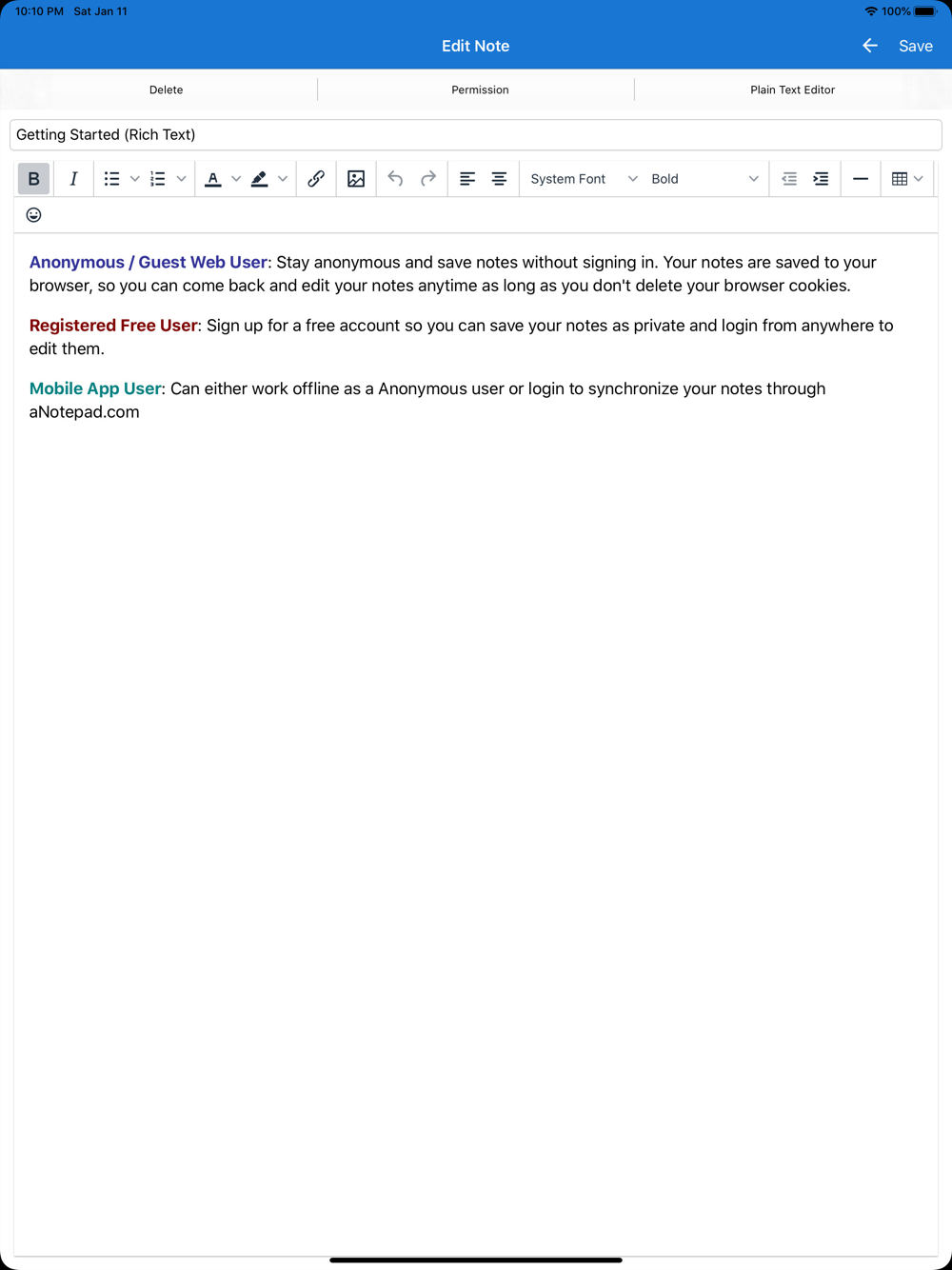The height and width of the screenshot is (1270, 952).
Task: Open the Bold font weight dropdown
Action: 704,179
